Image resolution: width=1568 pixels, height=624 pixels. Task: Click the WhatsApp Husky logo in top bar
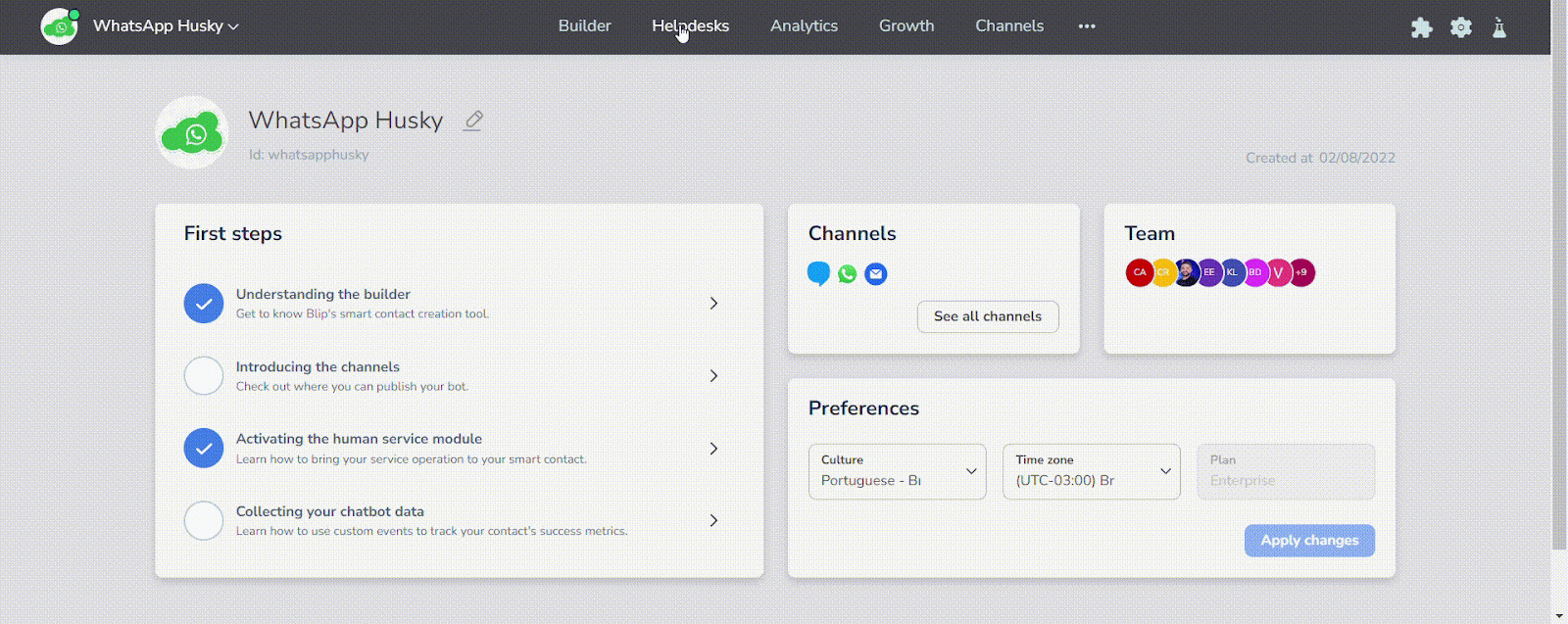[x=60, y=26]
